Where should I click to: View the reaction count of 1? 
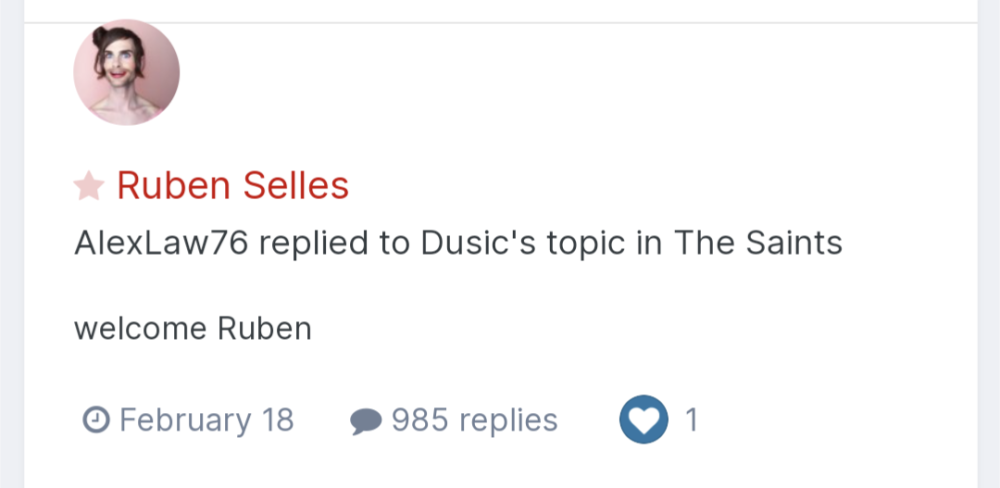point(690,420)
